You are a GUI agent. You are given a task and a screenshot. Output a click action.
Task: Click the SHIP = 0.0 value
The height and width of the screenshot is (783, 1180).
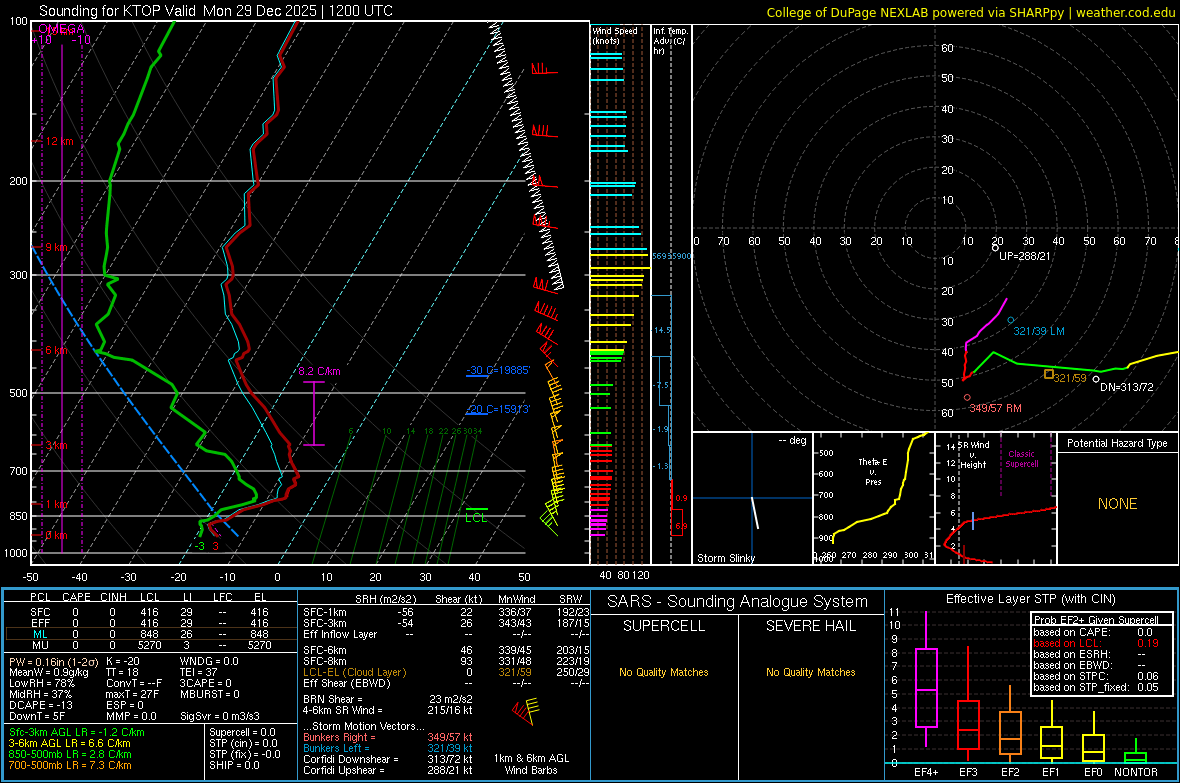[234, 765]
